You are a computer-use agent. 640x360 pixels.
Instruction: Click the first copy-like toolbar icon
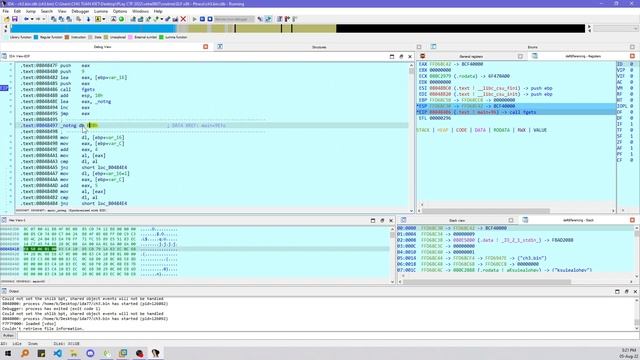coord(53,19)
